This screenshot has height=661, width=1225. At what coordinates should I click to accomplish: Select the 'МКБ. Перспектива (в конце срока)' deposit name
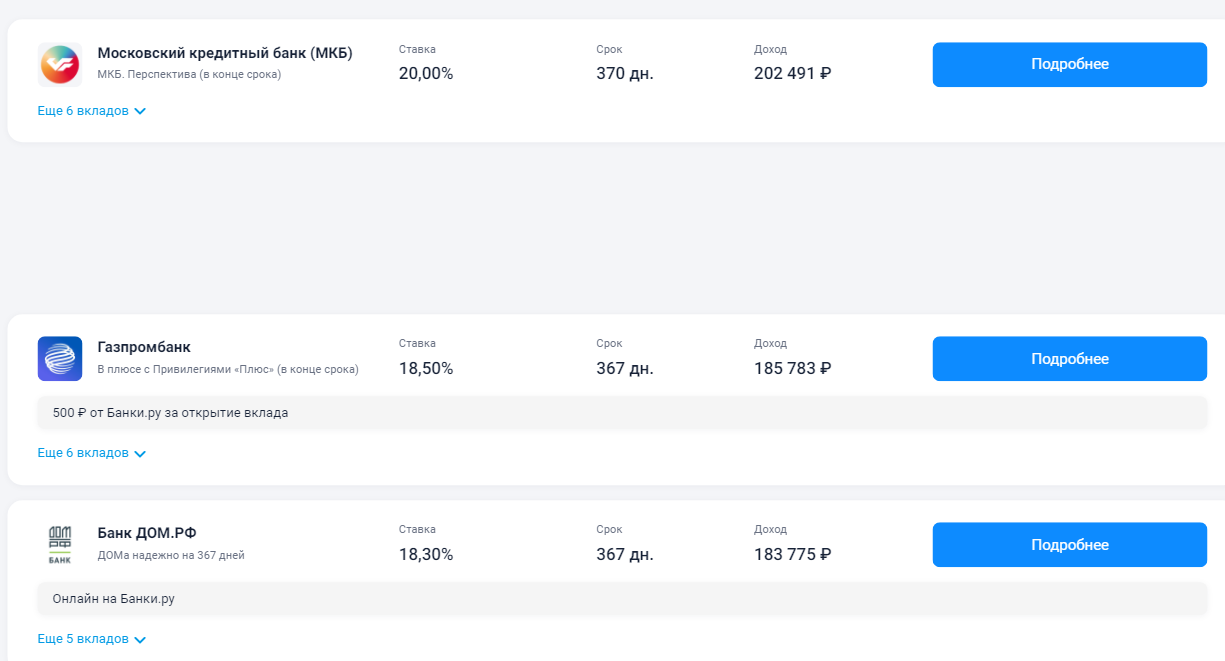click(x=189, y=74)
